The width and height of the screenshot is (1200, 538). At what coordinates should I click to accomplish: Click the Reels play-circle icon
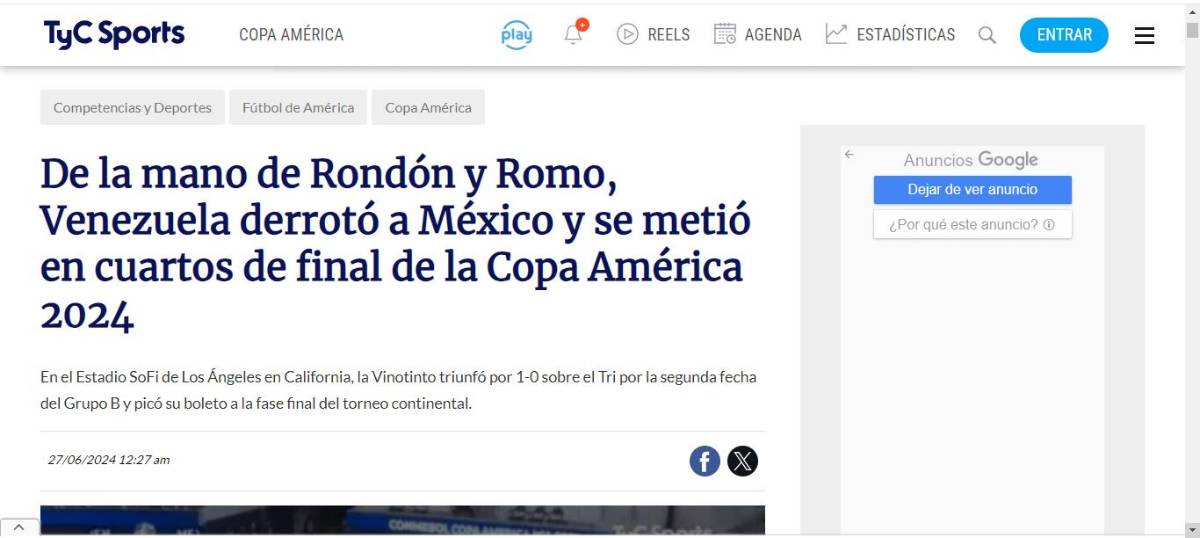tap(628, 34)
